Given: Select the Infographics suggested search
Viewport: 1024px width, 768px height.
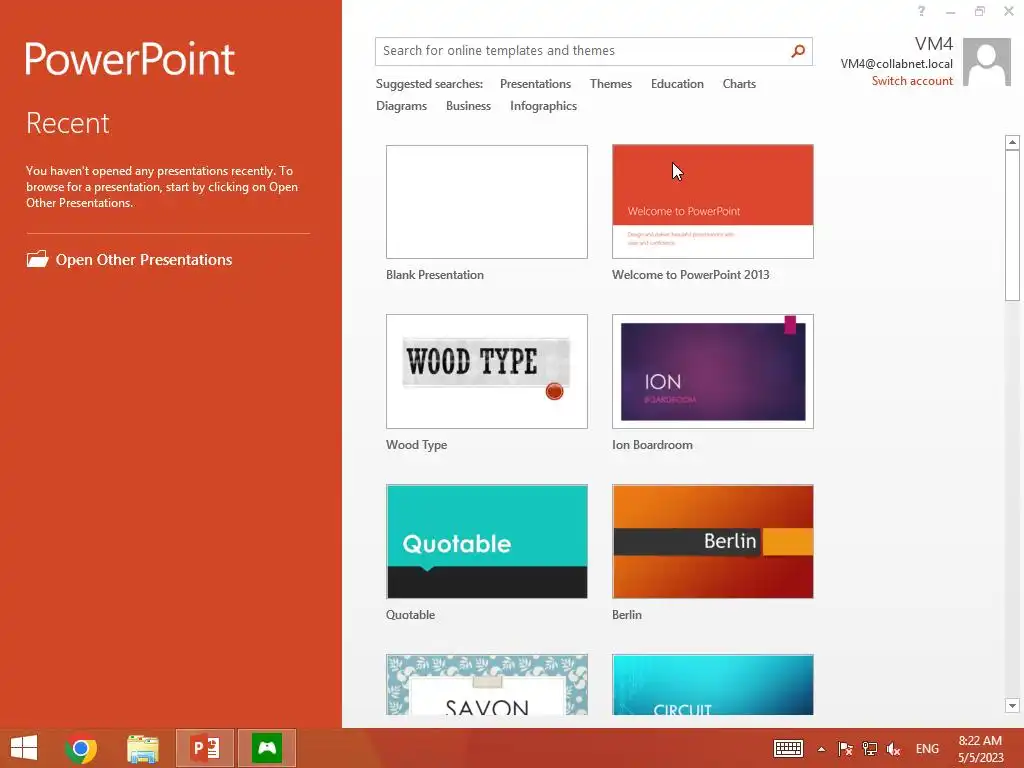Looking at the screenshot, I should 543,106.
